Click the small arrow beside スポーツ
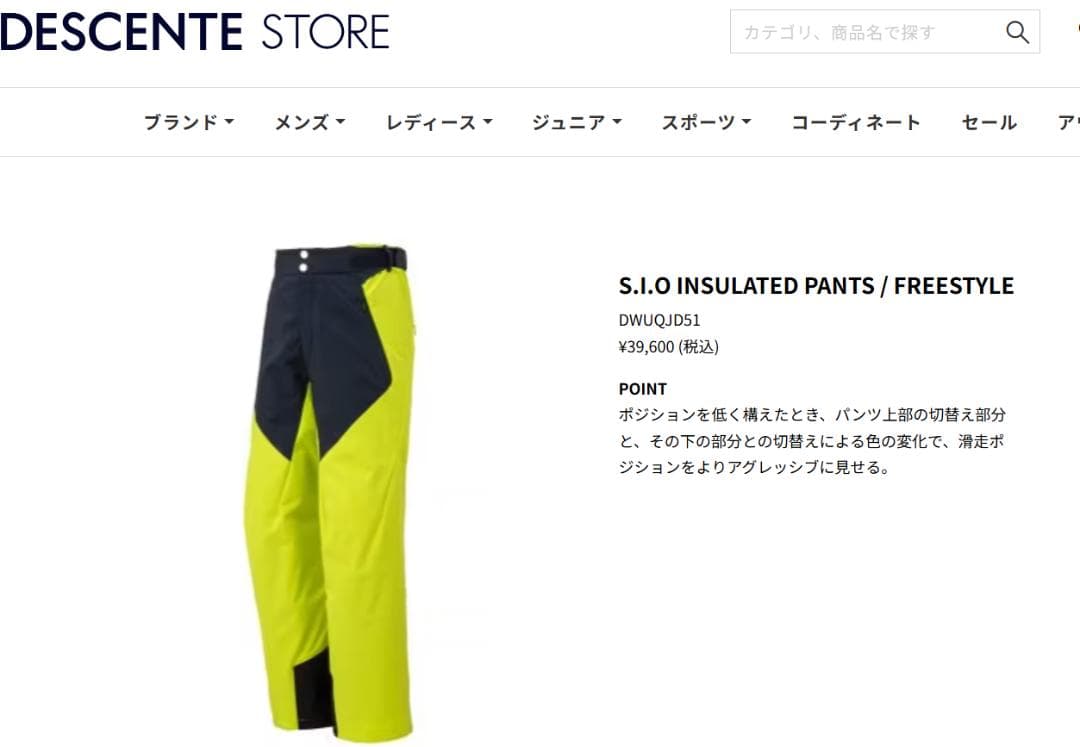This screenshot has width=1080, height=747. (x=747, y=122)
